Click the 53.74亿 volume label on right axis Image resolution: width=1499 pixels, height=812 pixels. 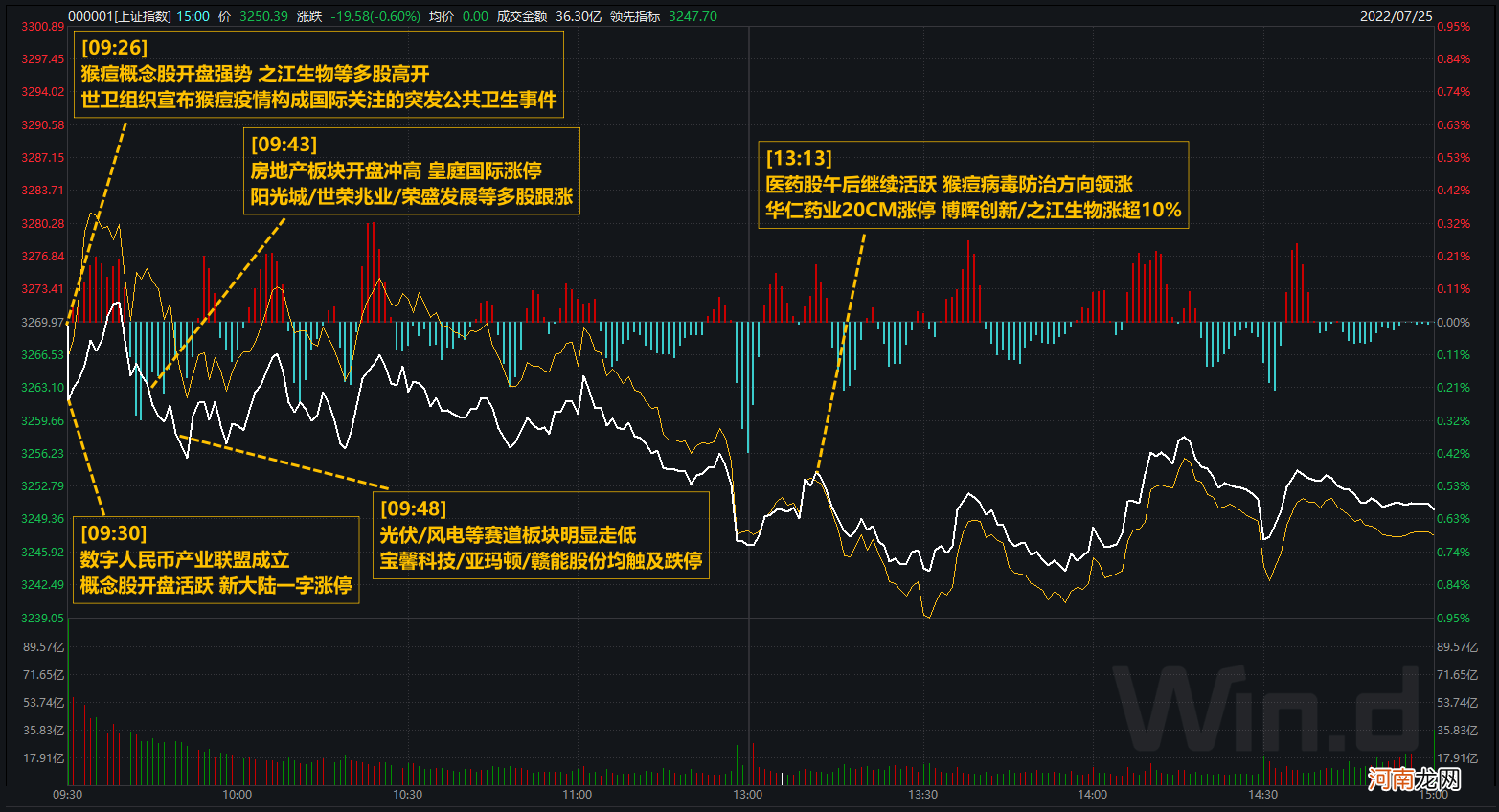coord(1457,703)
